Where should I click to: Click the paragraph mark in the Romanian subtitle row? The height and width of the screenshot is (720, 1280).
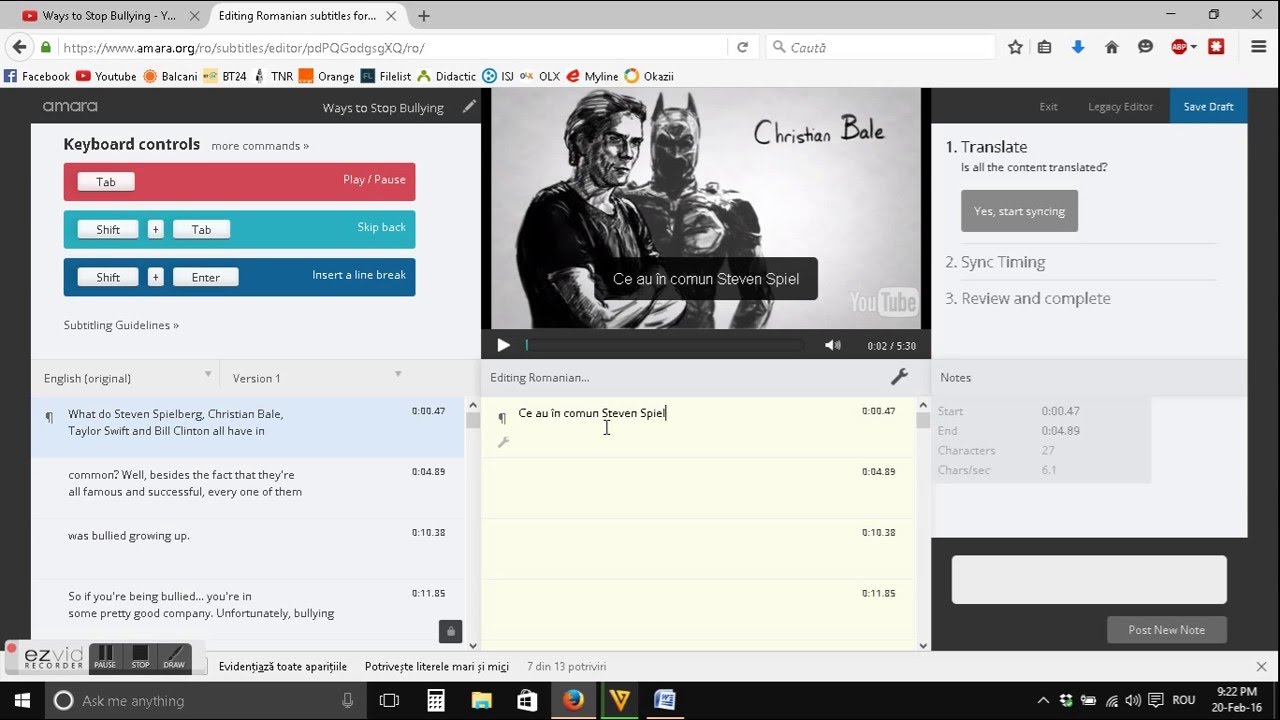502,418
